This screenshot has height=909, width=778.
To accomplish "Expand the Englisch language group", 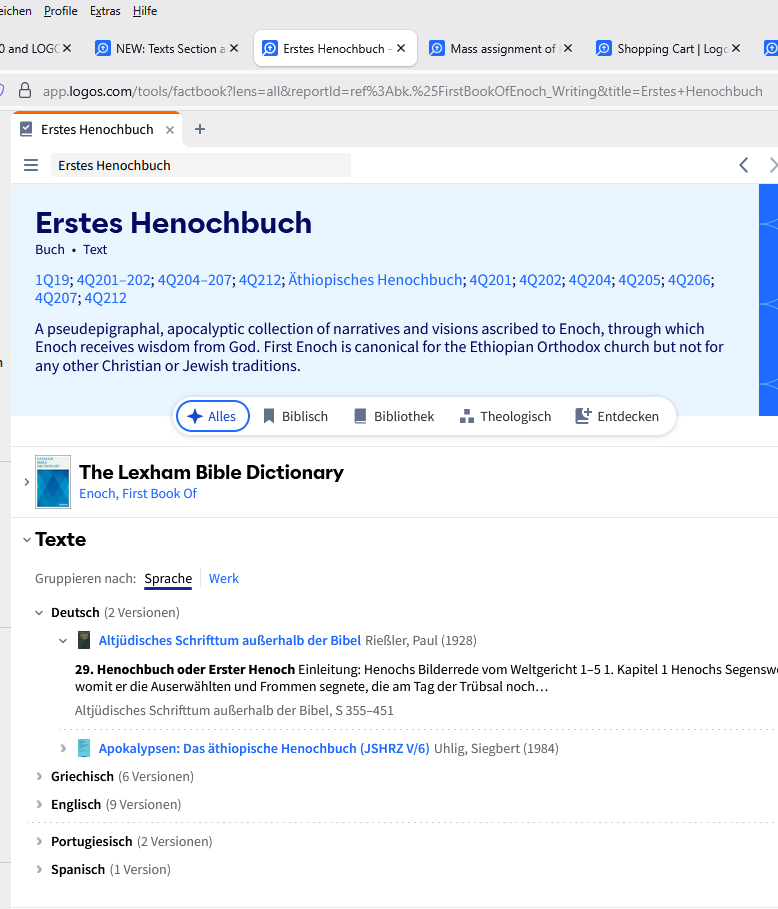I will click(x=38, y=804).
